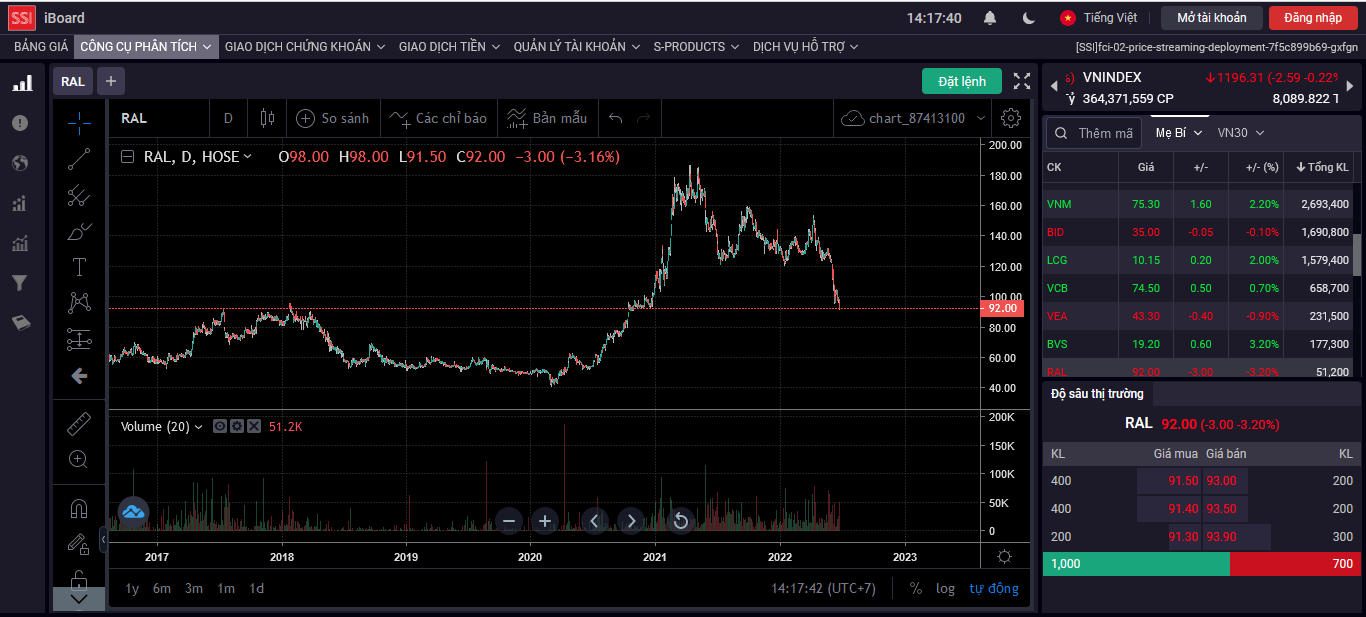Open Các chỉ báo indicators
Screen dimensions: 1366x617
(x=438, y=118)
